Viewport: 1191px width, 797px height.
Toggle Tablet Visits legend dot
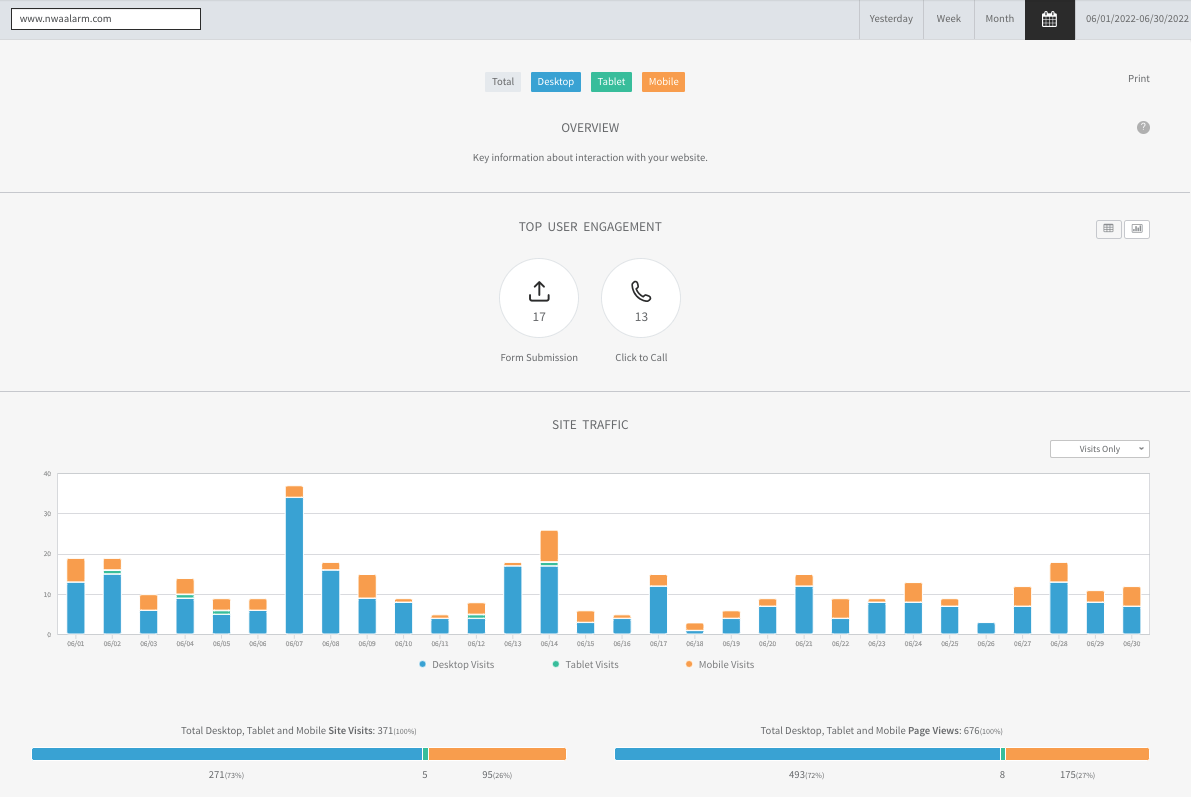click(556, 664)
